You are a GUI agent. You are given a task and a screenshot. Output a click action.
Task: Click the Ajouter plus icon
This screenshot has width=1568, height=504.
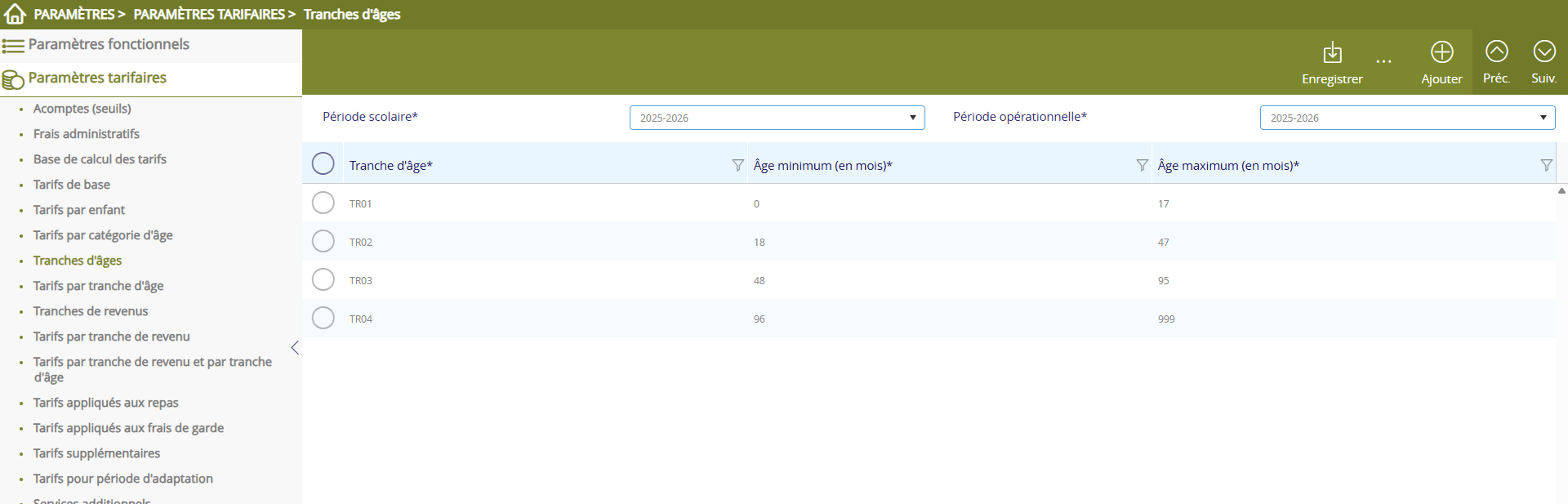coord(1441,53)
